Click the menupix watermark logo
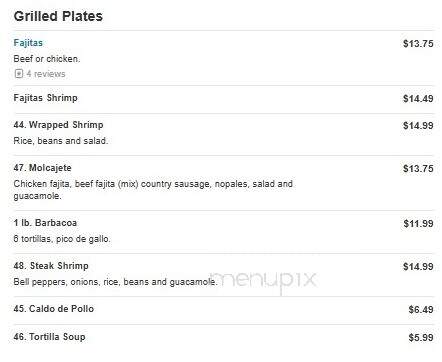Viewport: 442px width, 362px height. [x=263, y=280]
